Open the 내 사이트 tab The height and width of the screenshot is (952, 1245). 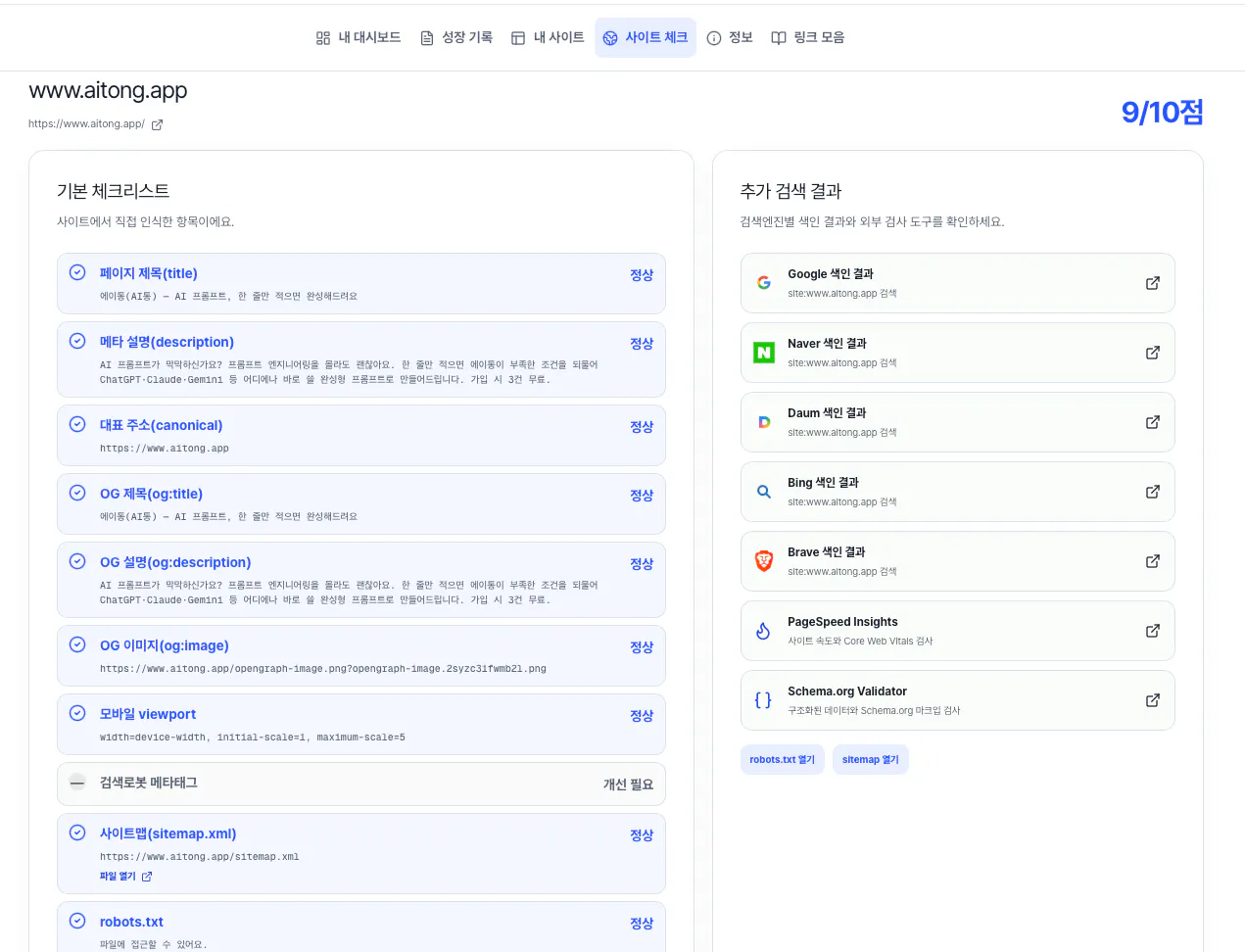pos(548,37)
